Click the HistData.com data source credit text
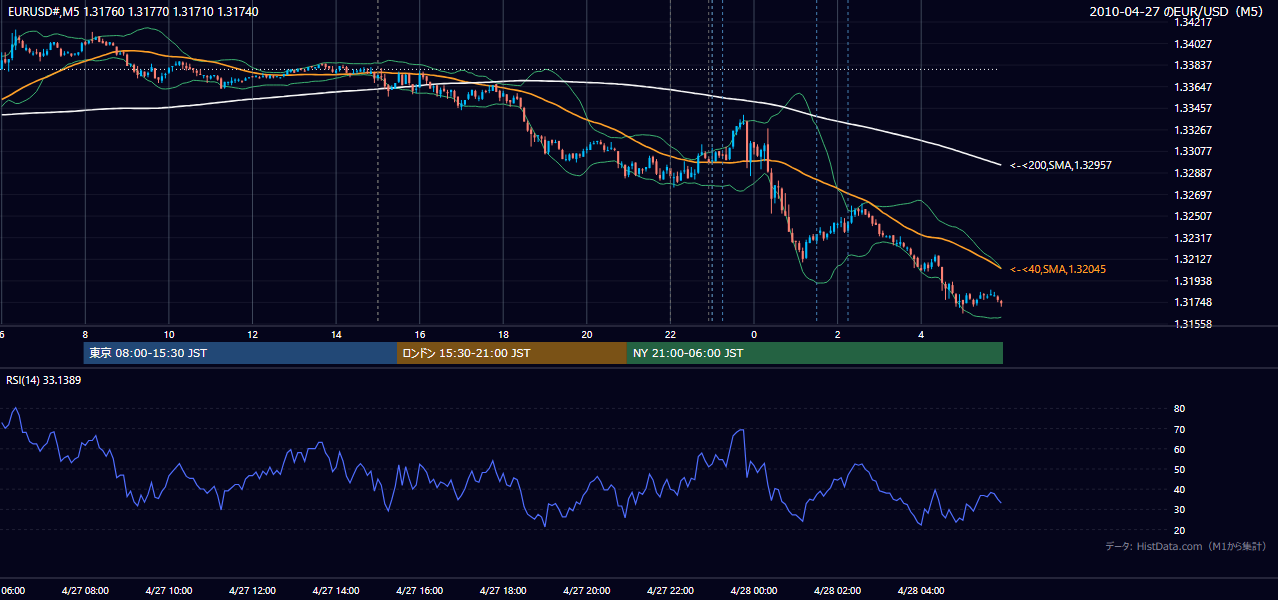The image size is (1278, 600). (x=1186, y=546)
